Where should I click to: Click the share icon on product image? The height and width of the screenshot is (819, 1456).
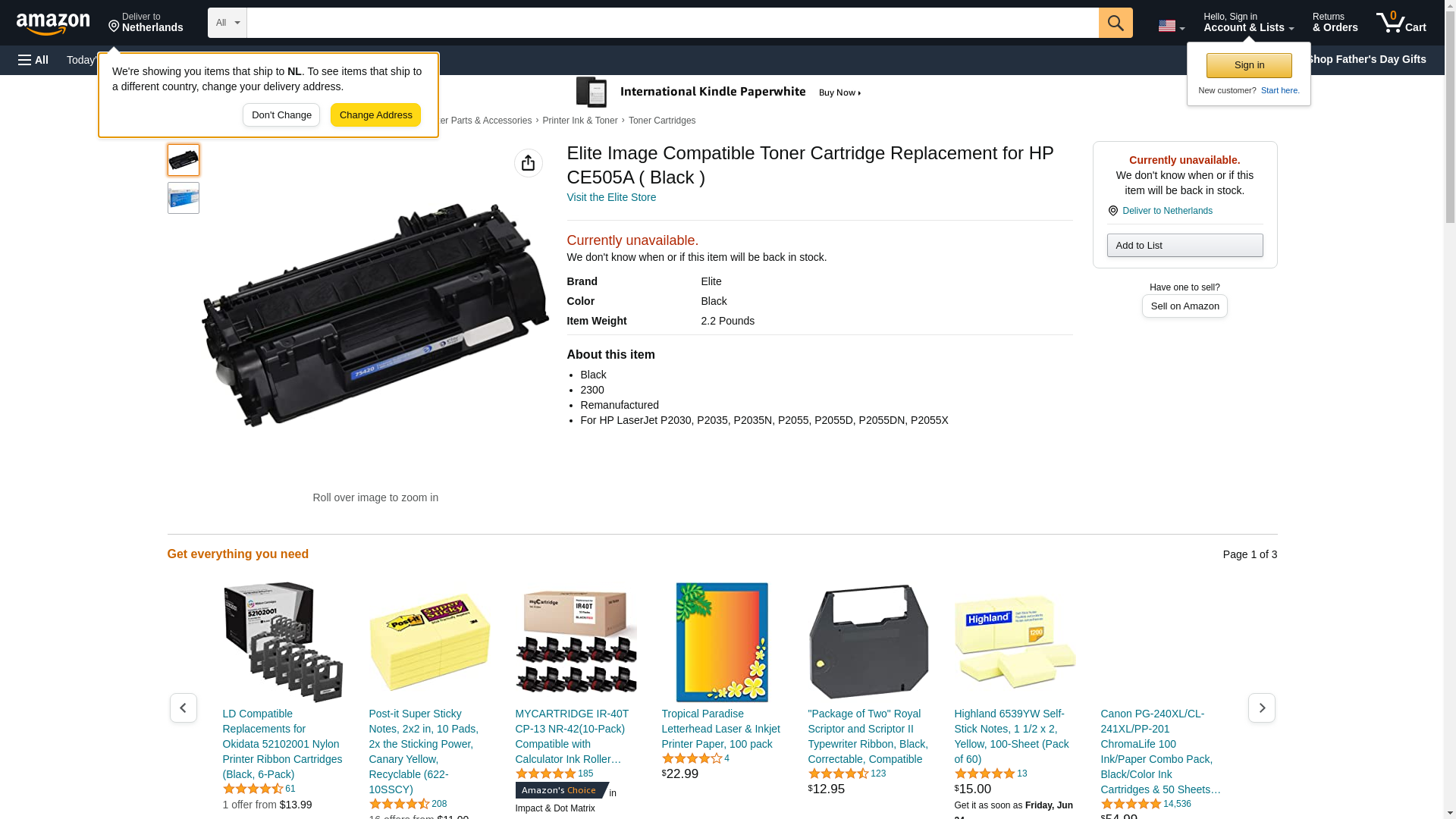[x=529, y=163]
